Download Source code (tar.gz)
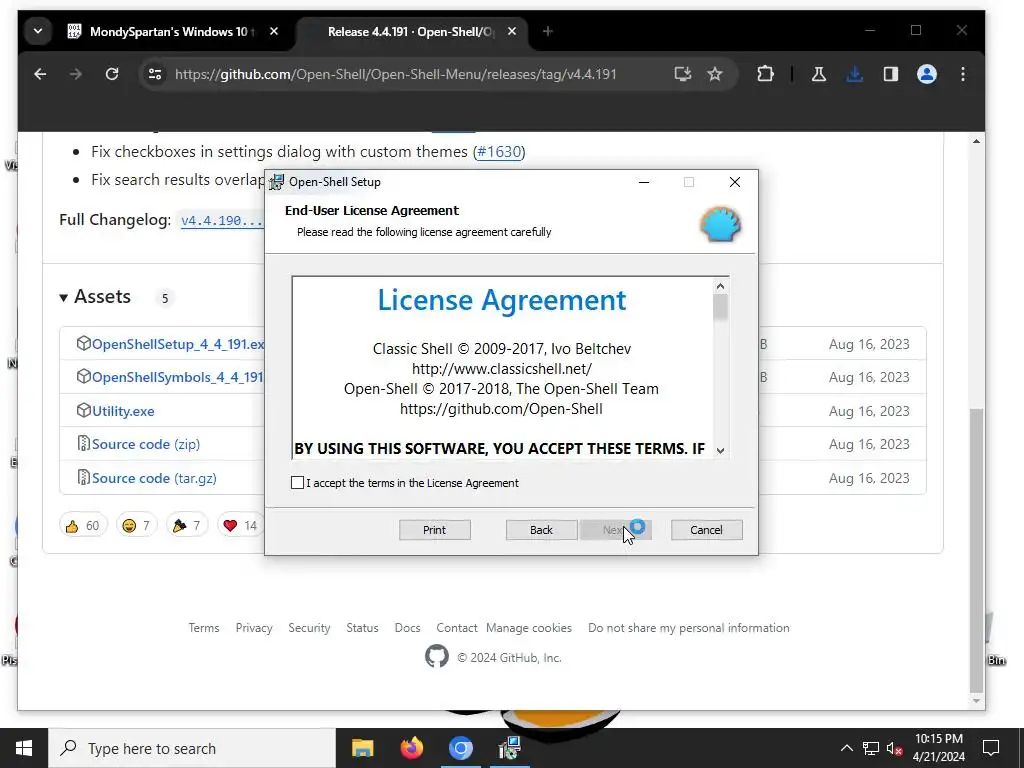The image size is (1024, 768). click(154, 478)
